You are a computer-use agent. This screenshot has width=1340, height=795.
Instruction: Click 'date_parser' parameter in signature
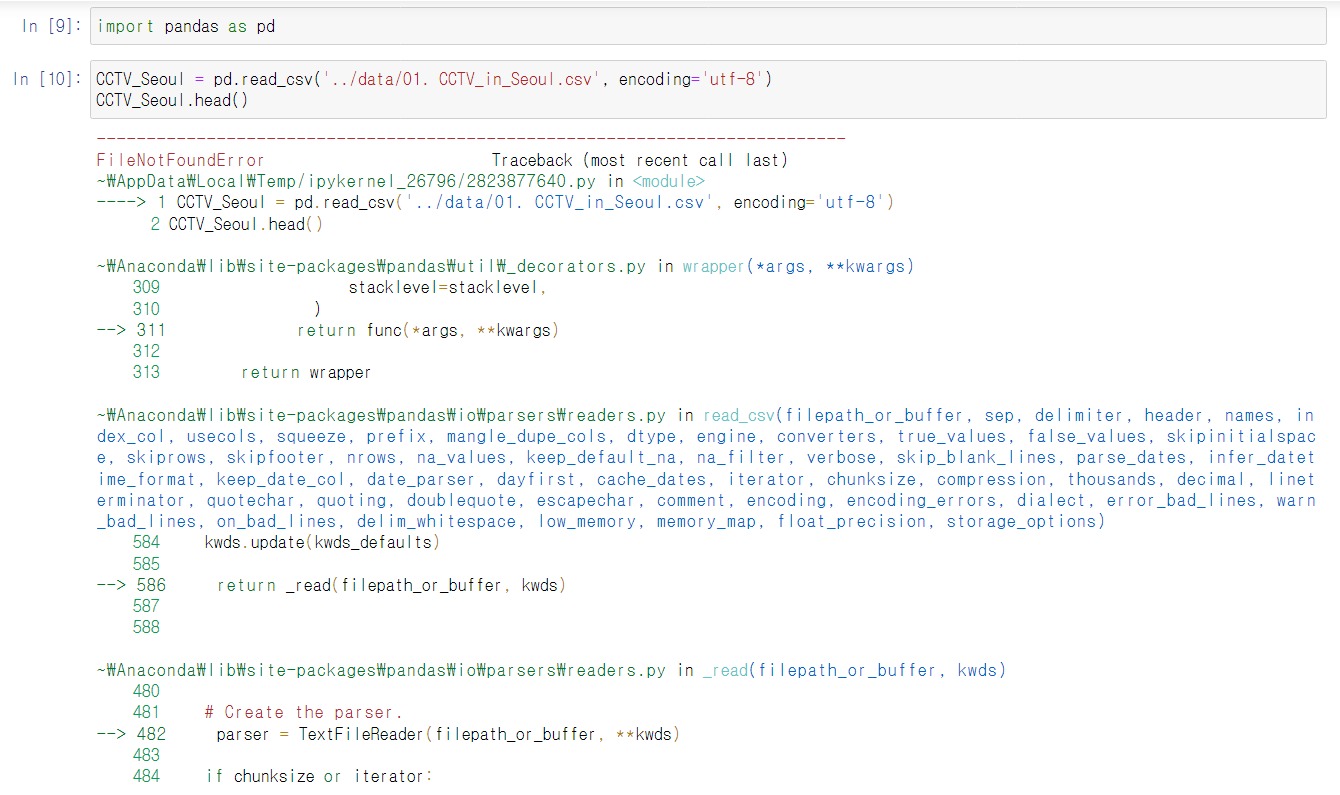(x=421, y=479)
